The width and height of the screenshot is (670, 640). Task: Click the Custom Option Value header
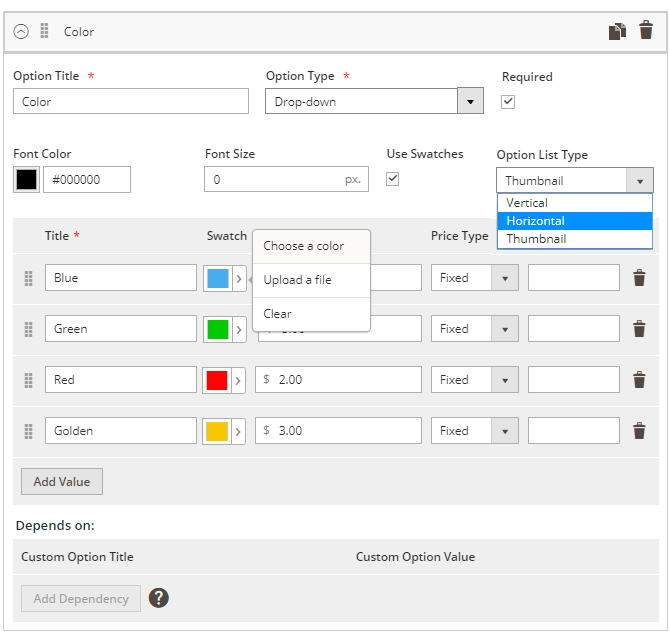click(415, 557)
